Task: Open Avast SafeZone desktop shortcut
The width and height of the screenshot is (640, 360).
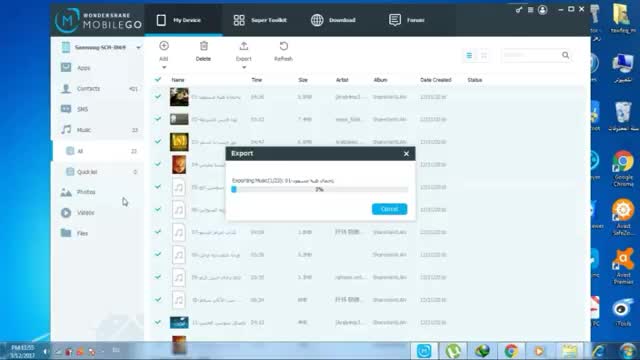Action: pyautogui.click(x=623, y=217)
